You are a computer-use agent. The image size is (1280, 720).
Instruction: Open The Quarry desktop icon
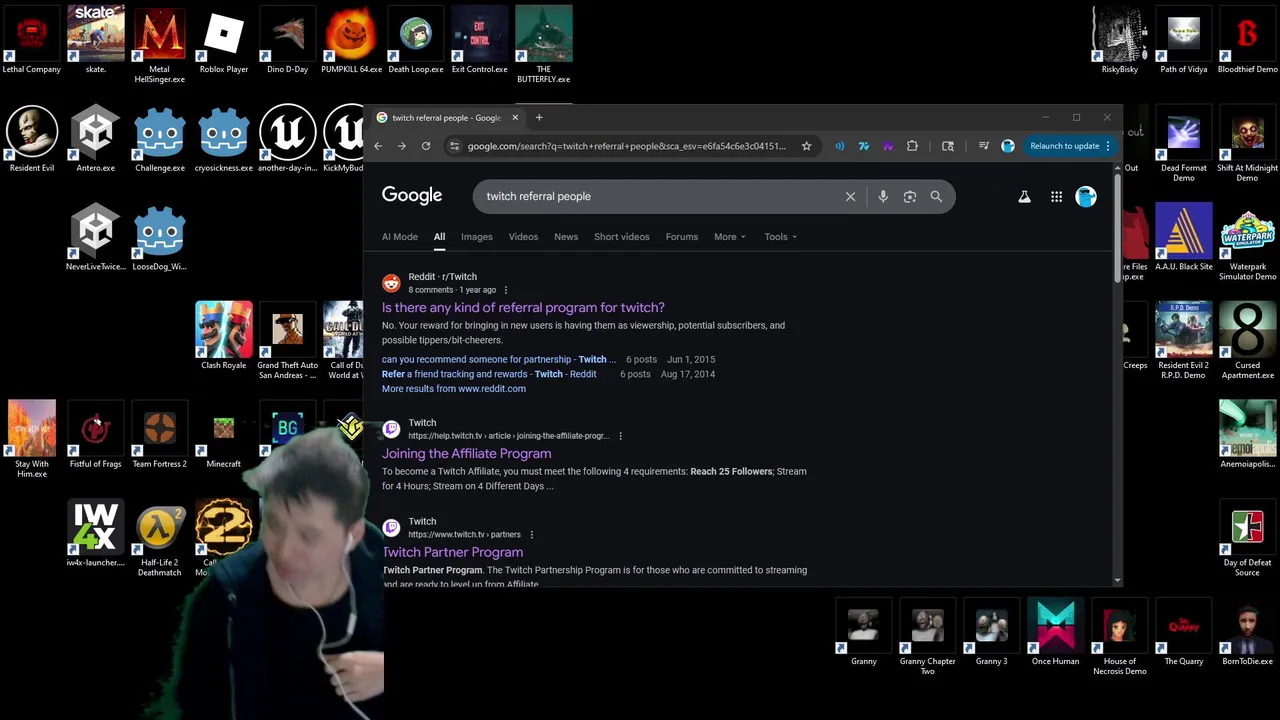pos(1184,631)
